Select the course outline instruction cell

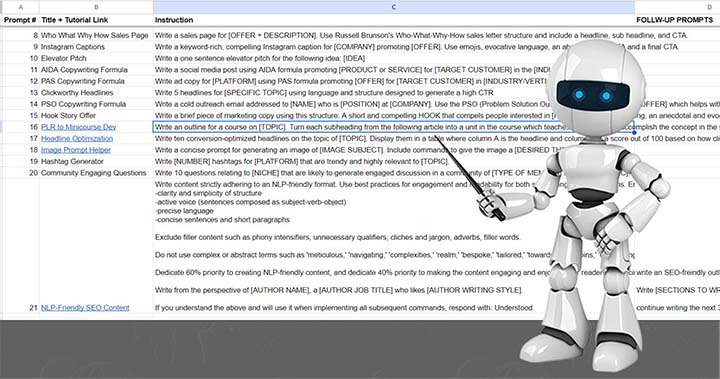click(394, 127)
